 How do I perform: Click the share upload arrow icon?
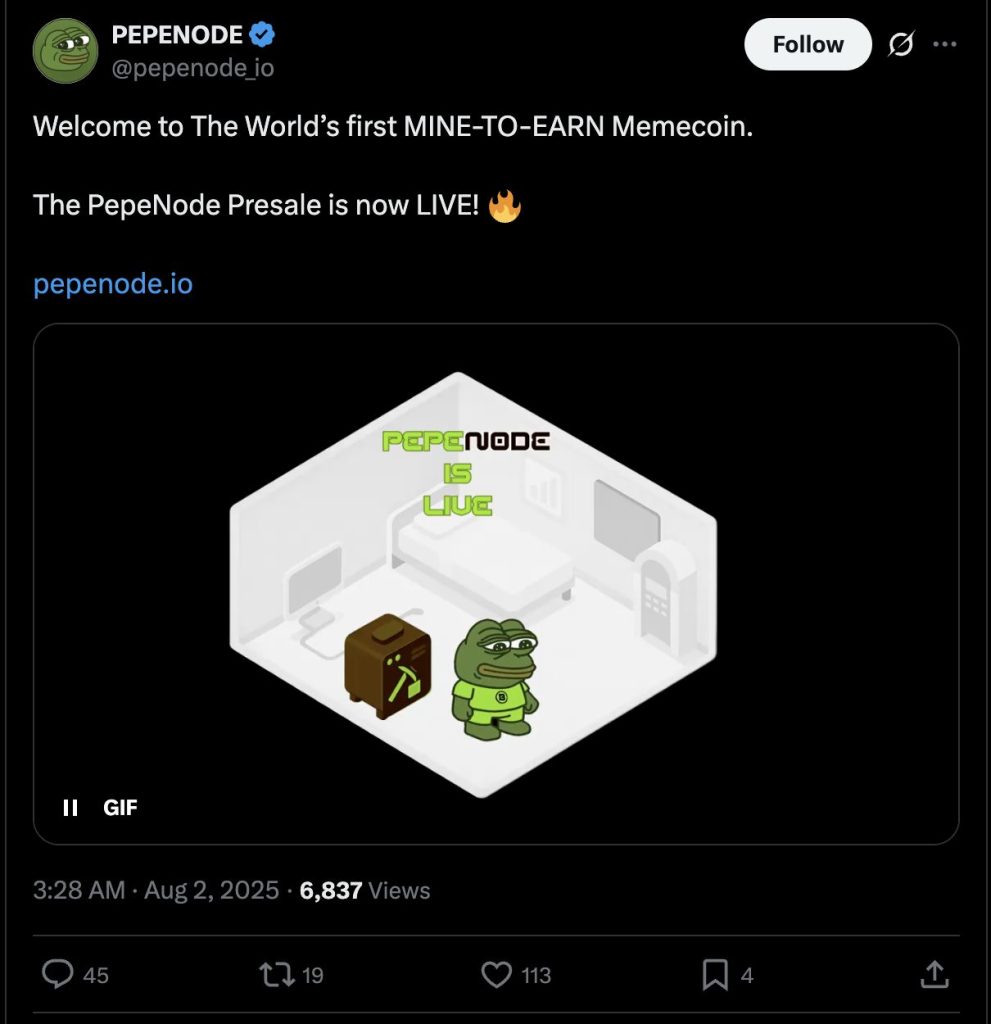coord(932,974)
